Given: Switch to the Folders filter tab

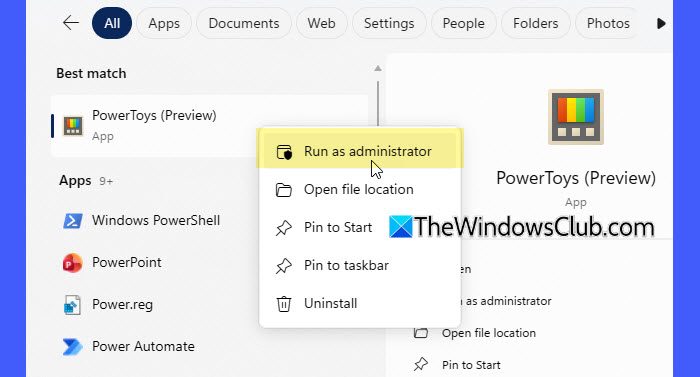Looking at the screenshot, I should 535,23.
